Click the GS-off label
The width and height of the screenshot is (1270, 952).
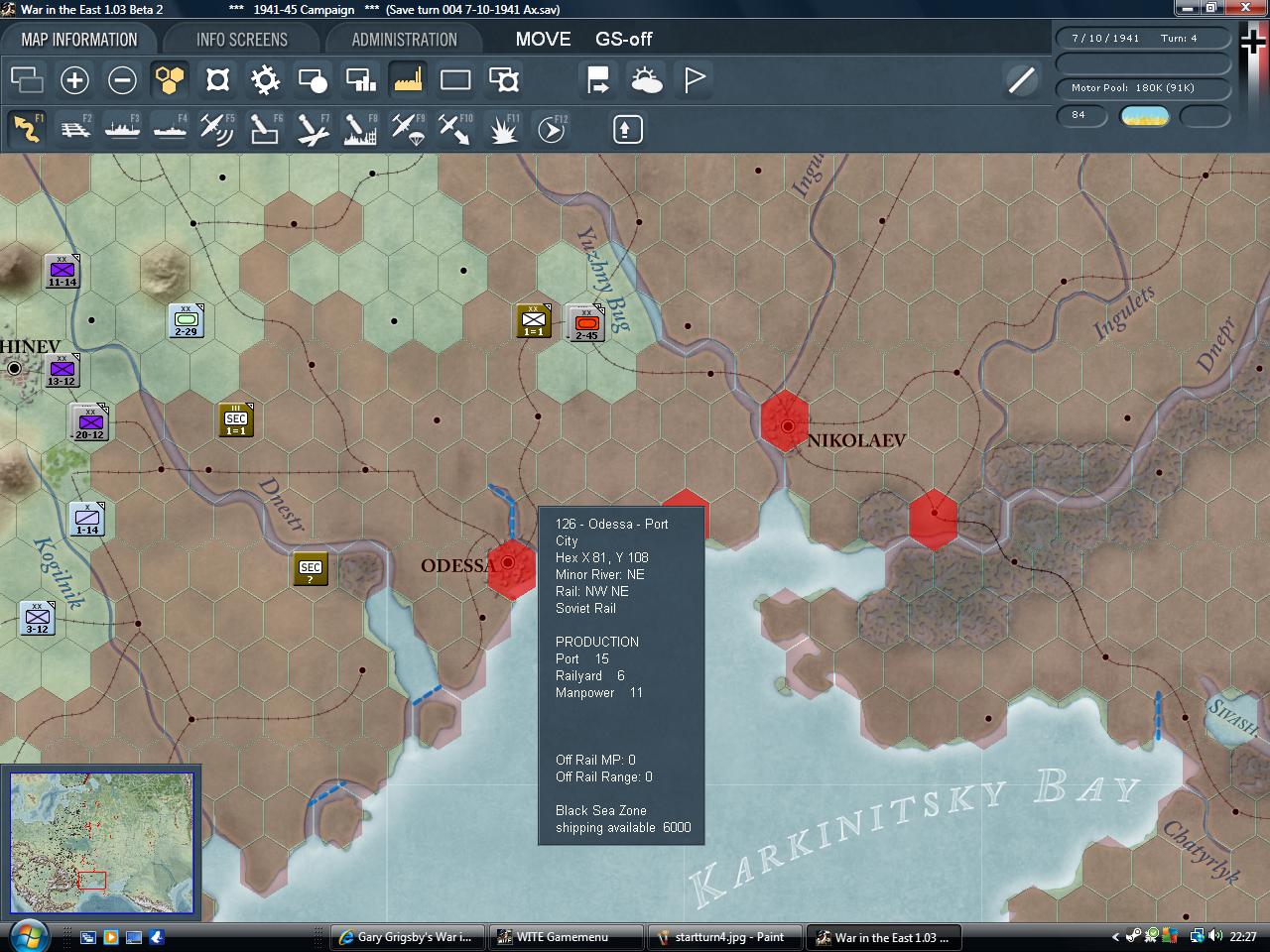624,40
